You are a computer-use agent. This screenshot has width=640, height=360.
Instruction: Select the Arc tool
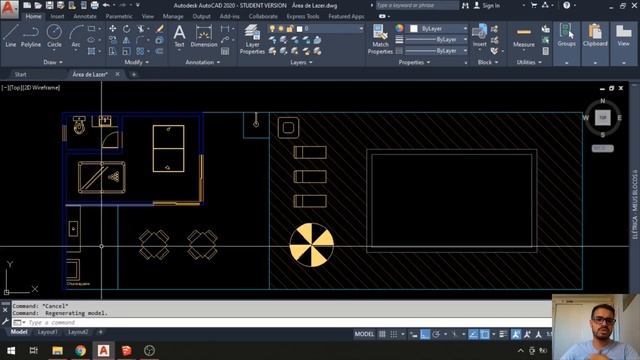[x=76, y=36]
